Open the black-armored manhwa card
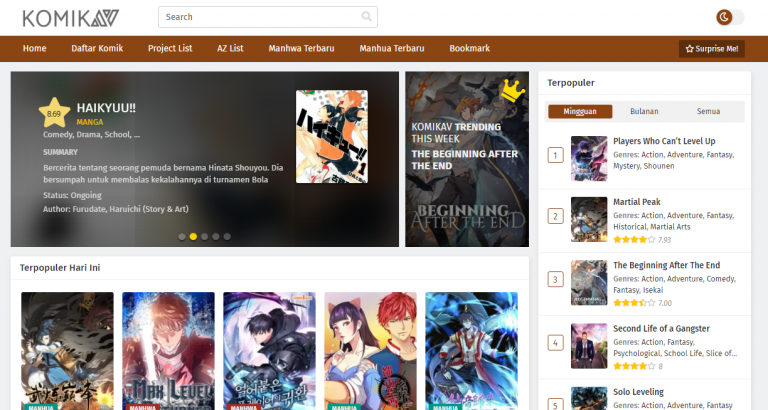The image size is (768, 410). coord(269,351)
